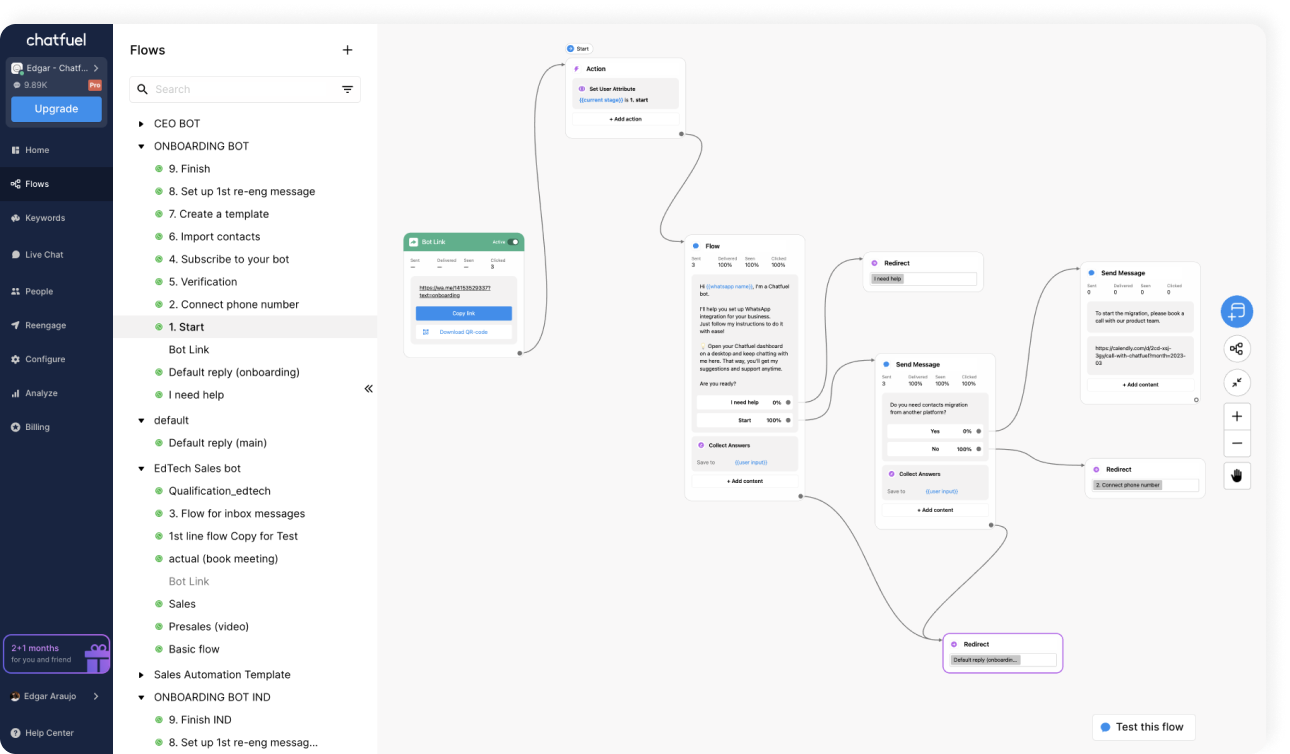Click the Billing icon
Viewport: 1290px width, 754px height.
click(x=16, y=427)
